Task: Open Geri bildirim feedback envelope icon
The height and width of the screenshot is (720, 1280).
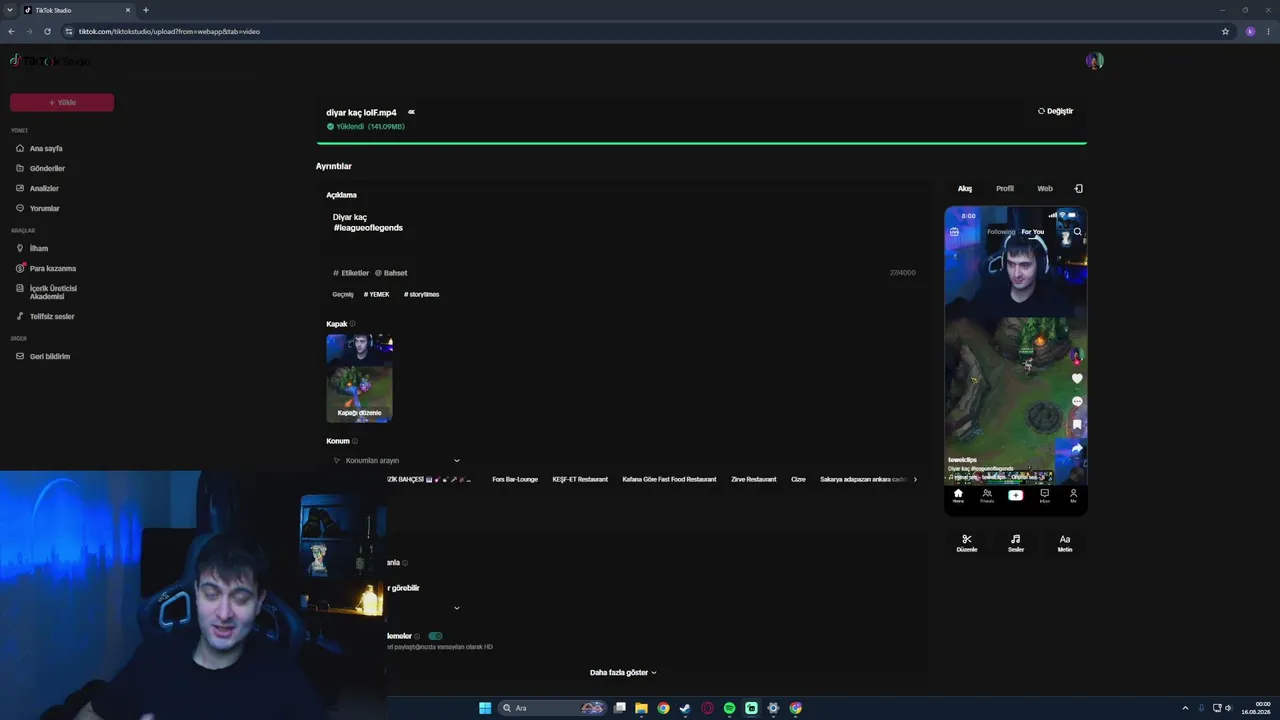Action: tap(20, 356)
